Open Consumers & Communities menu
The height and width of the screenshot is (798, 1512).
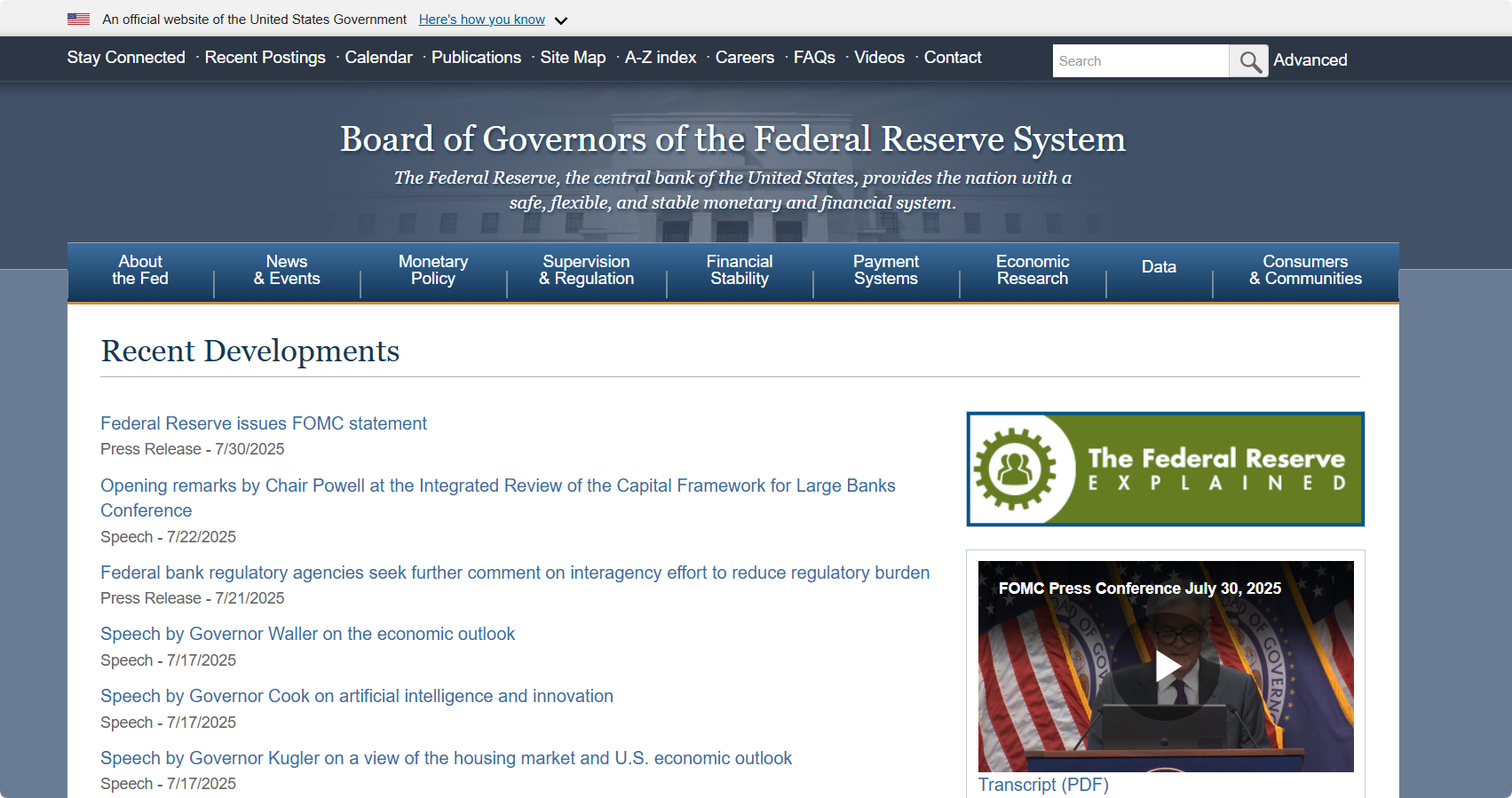click(x=1305, y=270)
